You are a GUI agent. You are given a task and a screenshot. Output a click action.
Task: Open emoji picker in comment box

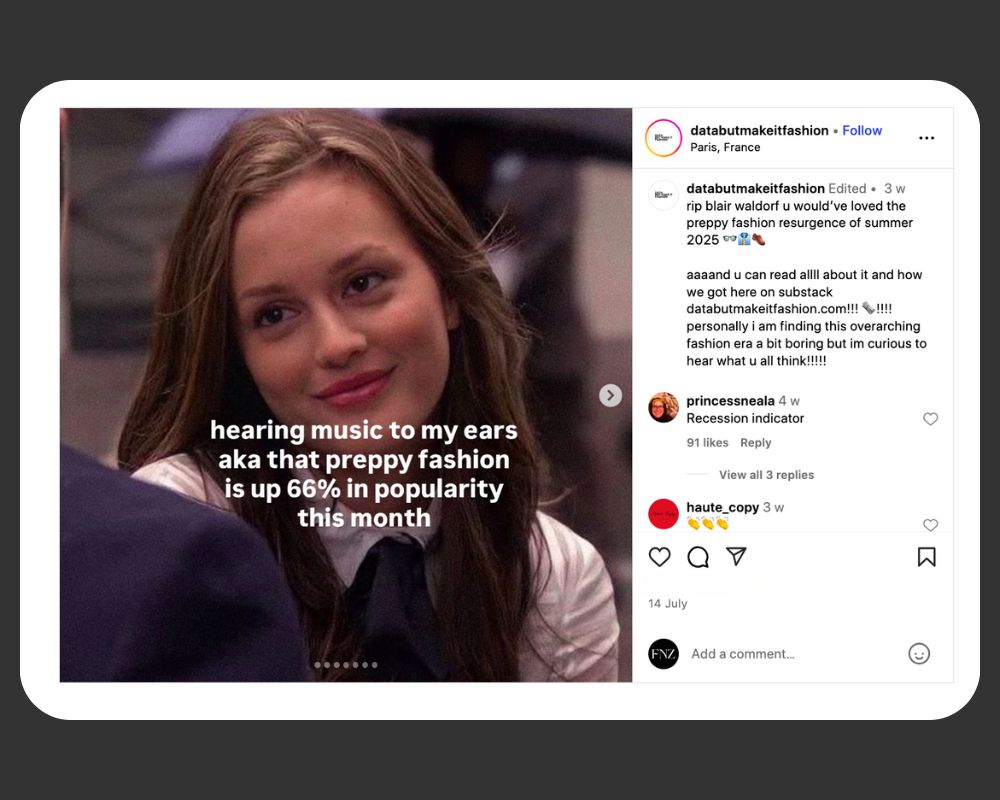point(919,654)
